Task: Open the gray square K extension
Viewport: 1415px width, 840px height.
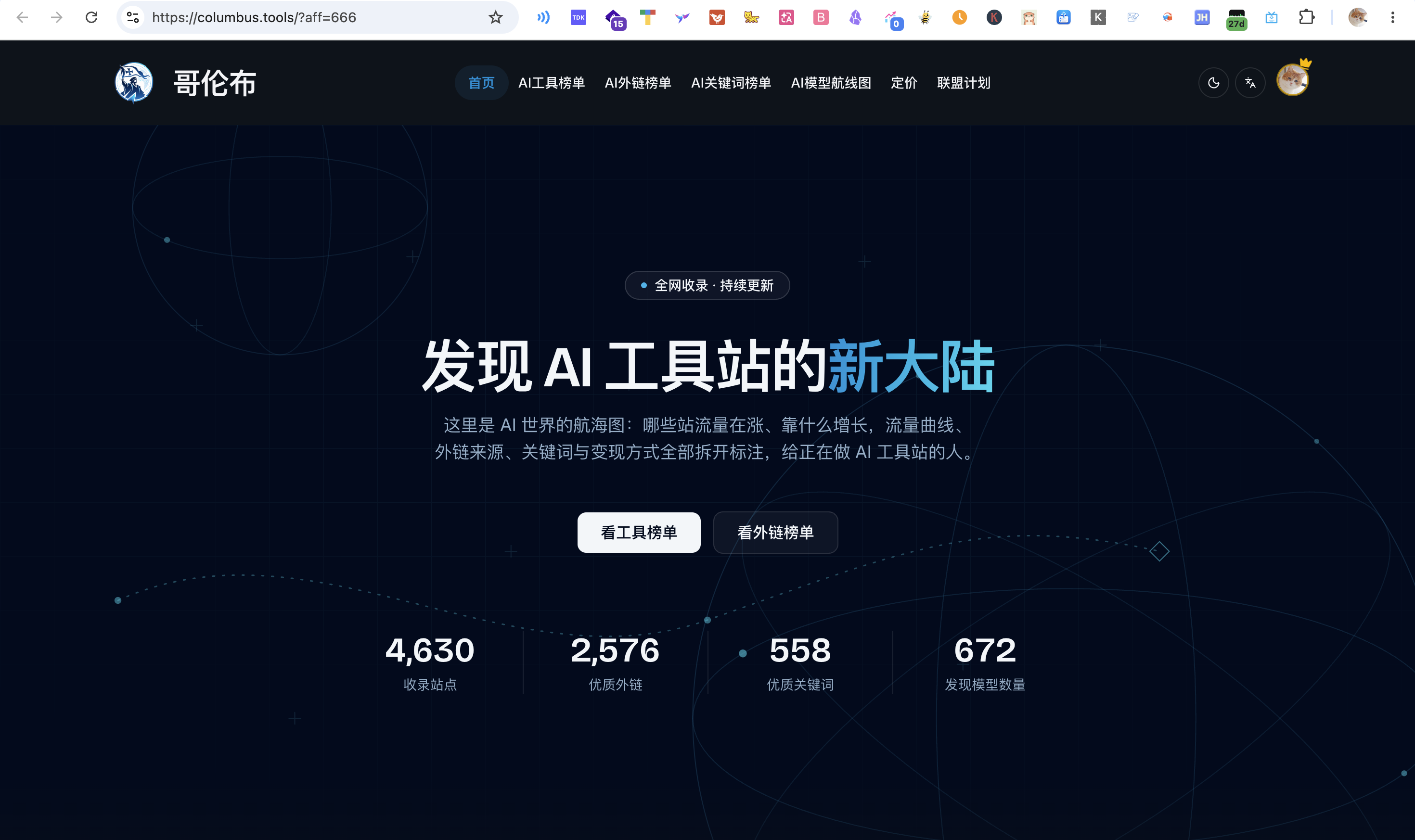Action: [x=1098, y=17]
